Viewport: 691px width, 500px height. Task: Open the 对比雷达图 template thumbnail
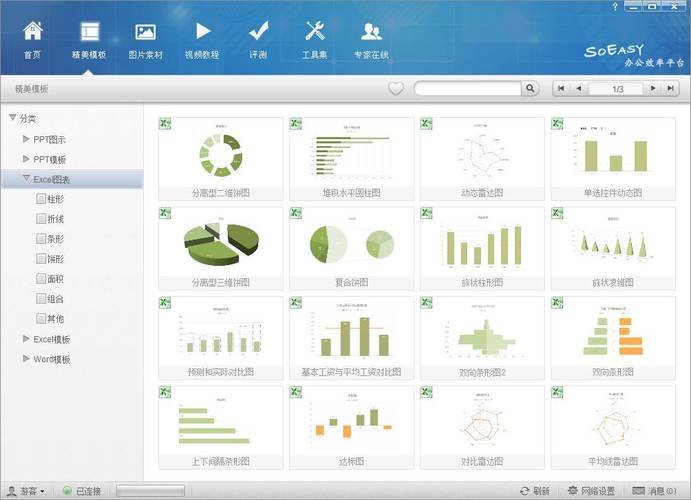point(482,427)
